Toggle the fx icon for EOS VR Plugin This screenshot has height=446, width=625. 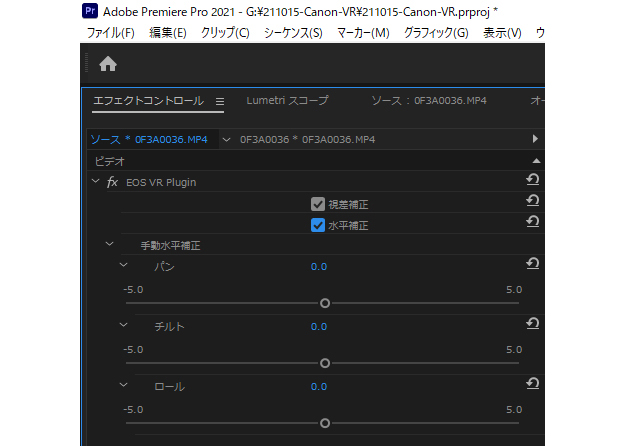pyautogui.click(x=113, y=182)
